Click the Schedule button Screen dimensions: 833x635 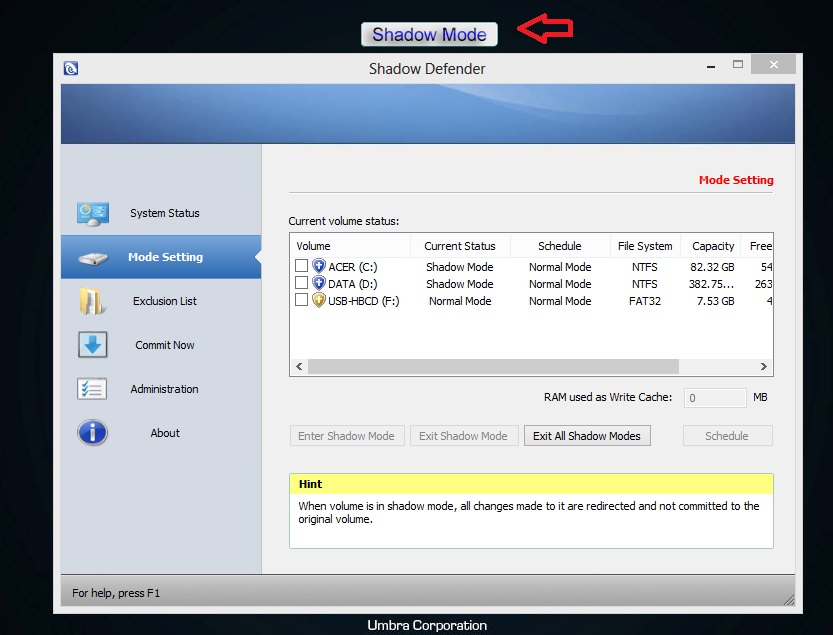727,436
